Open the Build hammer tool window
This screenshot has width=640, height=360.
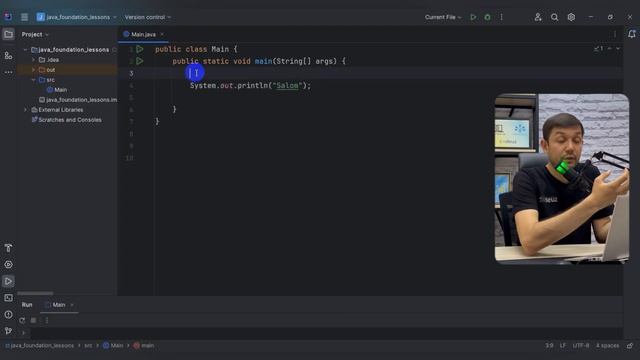point(8,248)
